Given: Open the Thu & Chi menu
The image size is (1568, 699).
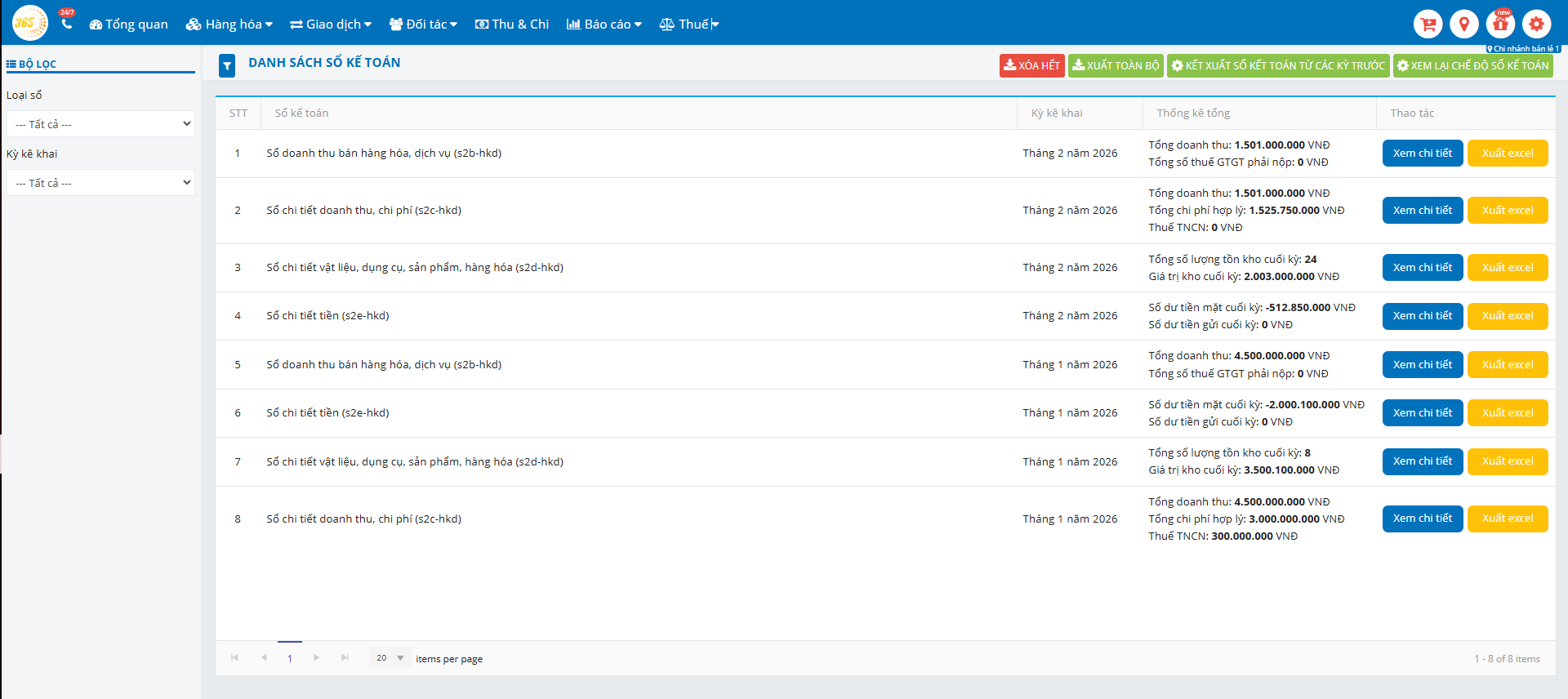Looking at the screenshot, I should tap(512, 24).
